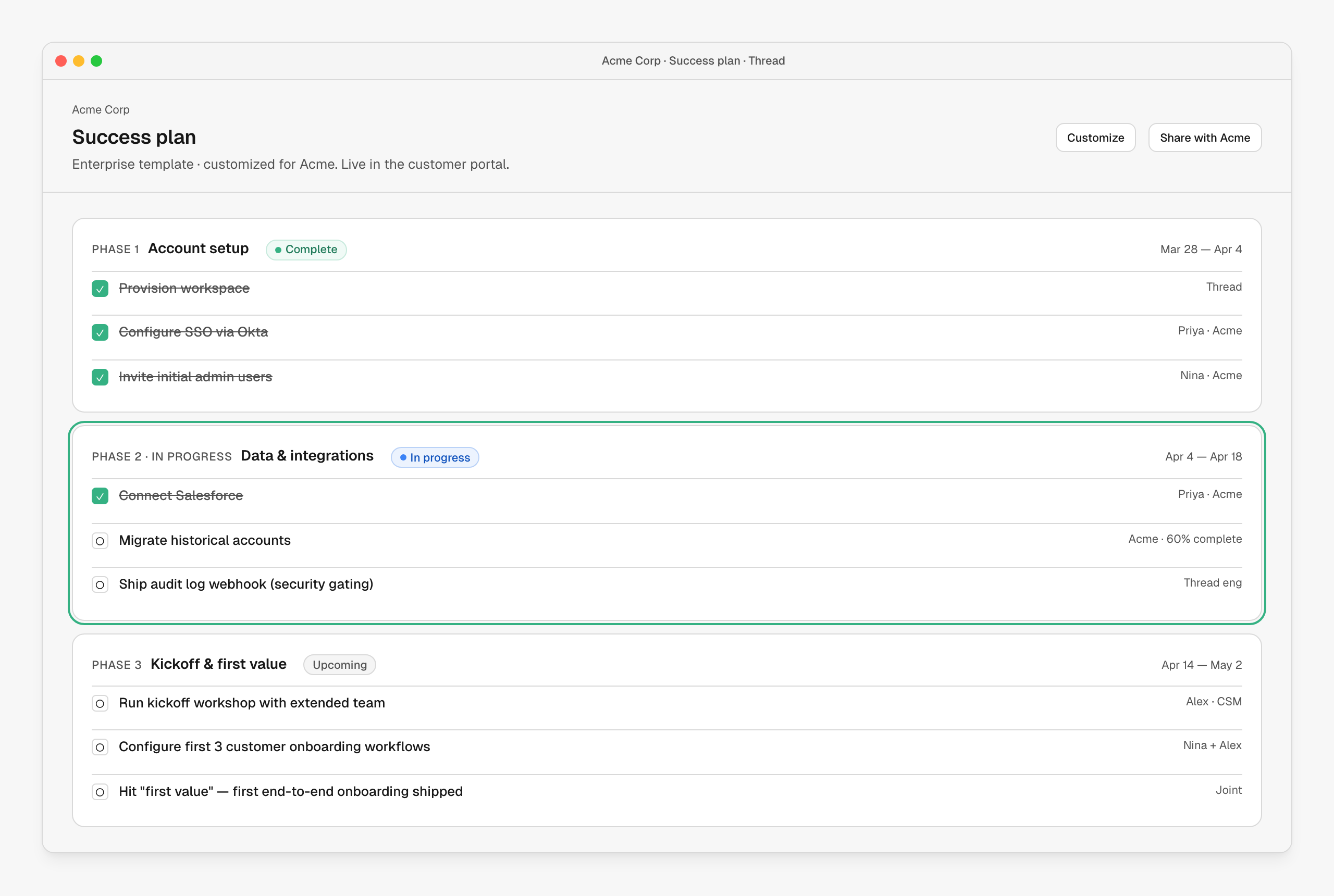
Task: Click the Upcoming status badge
Action: (340, 665)
